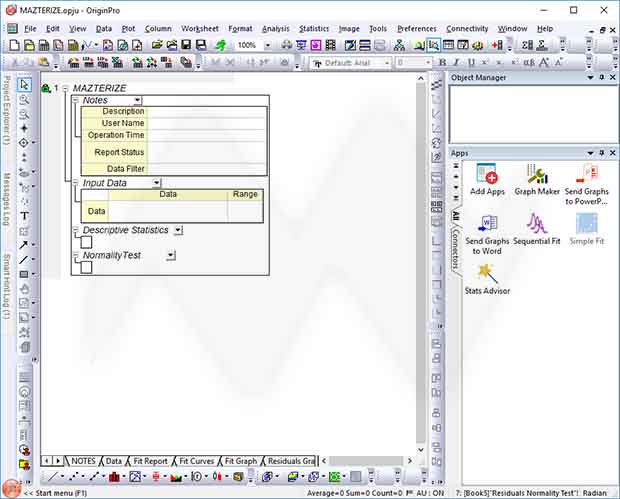Switch to the Fit Curves sheet tab
The width and height of the screenshot is (620, 499).
pyautogui.click(x=196, y=461)
